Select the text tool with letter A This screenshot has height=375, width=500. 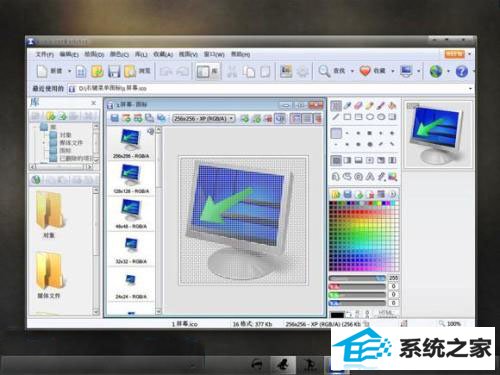point(370,176)
